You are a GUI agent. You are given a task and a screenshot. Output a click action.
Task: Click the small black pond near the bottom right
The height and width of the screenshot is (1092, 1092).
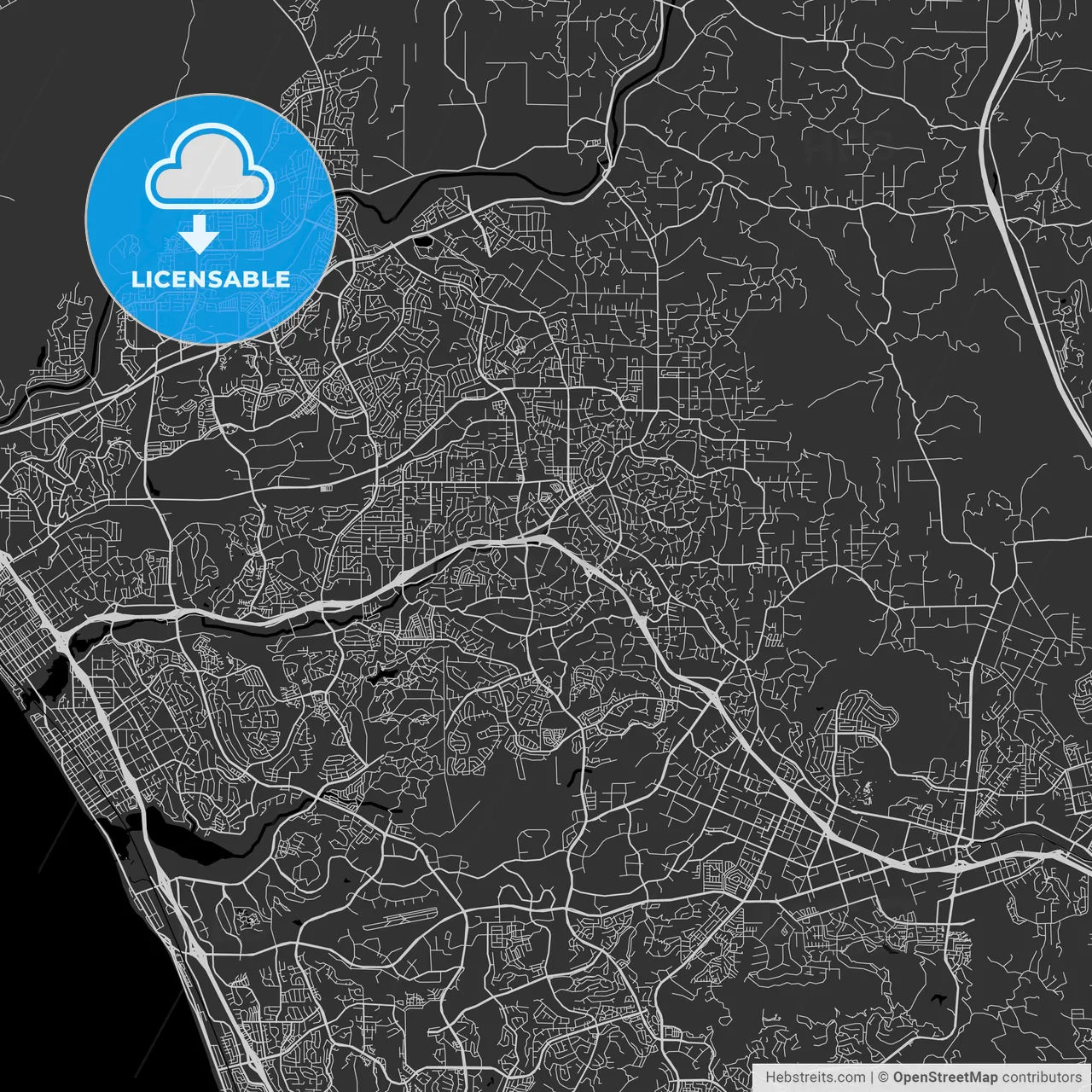coord(938,998)
